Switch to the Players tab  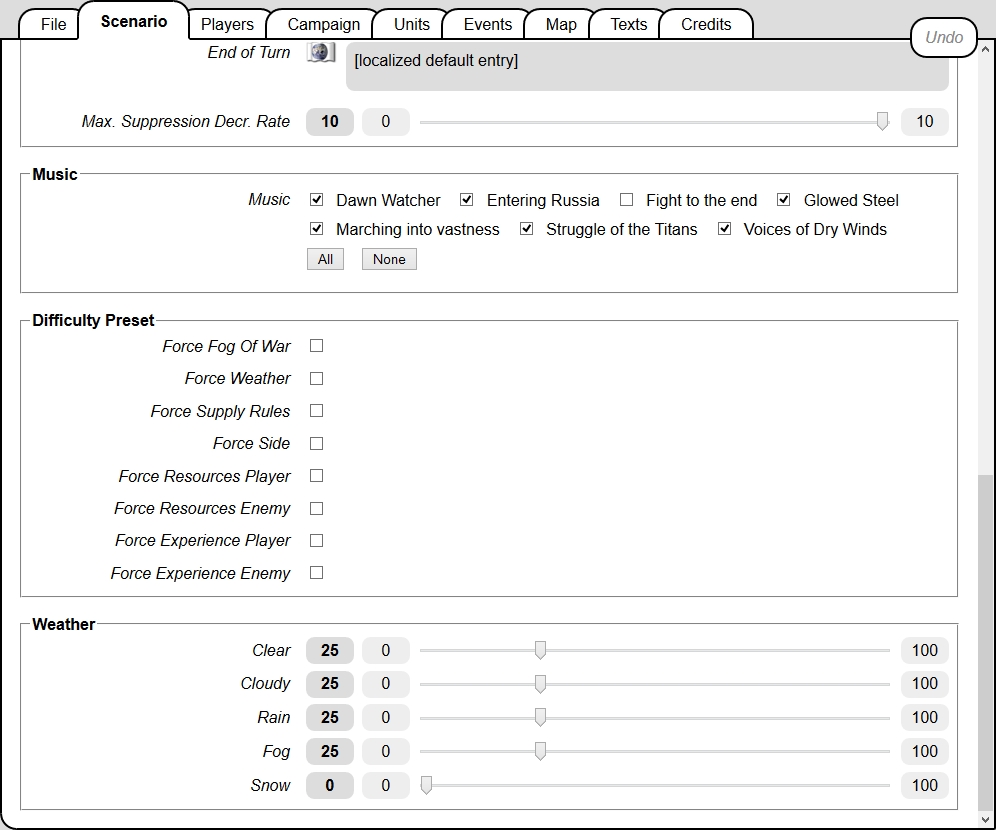(227, 24)
